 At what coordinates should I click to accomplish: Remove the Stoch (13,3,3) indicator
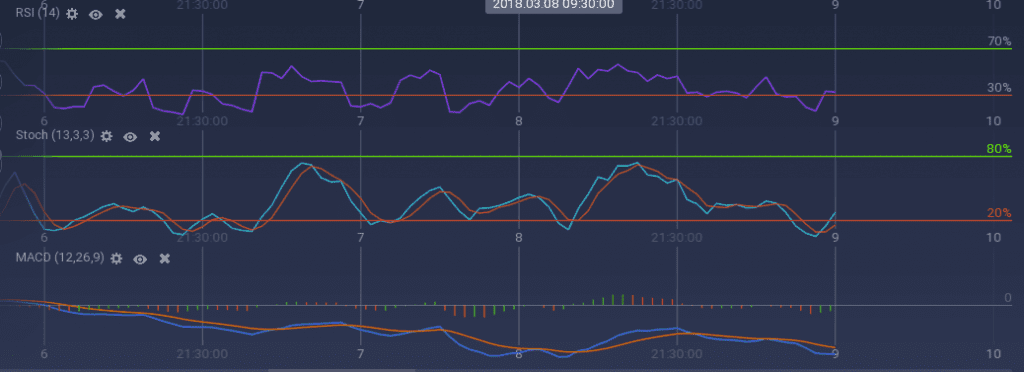(155, 136)
